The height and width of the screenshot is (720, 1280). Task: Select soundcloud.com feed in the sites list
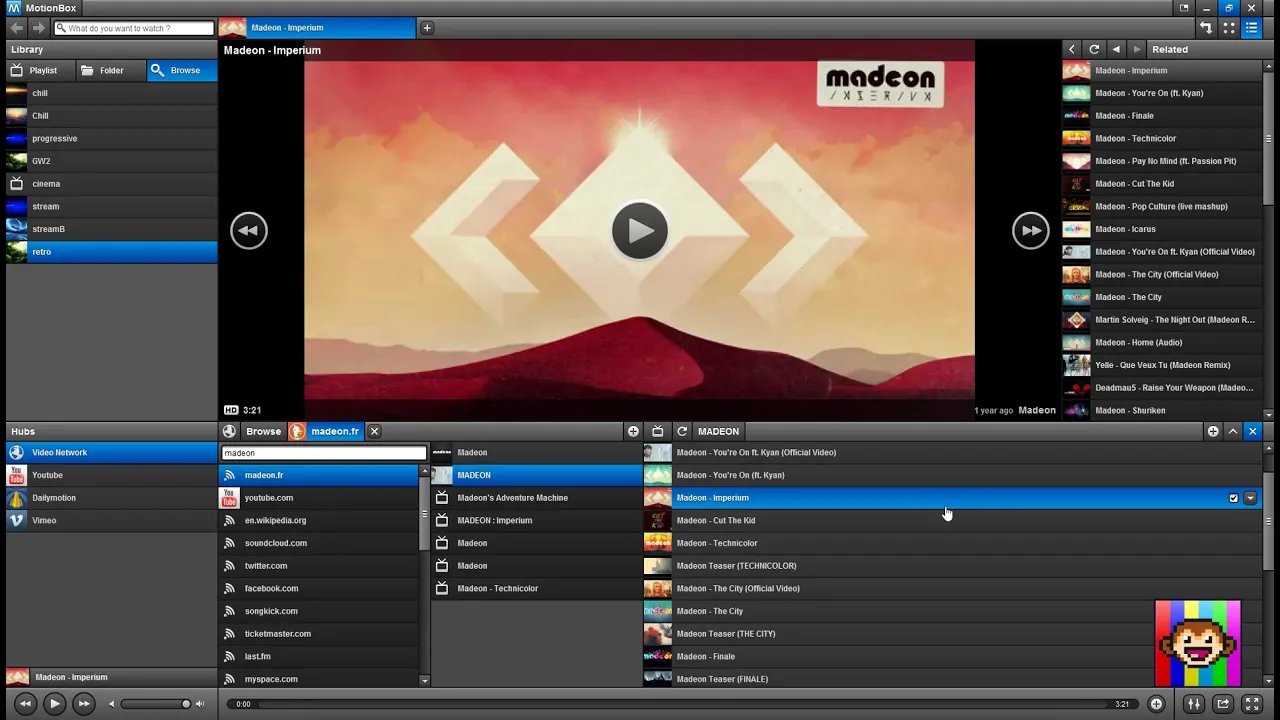click(x=320, y=543)
